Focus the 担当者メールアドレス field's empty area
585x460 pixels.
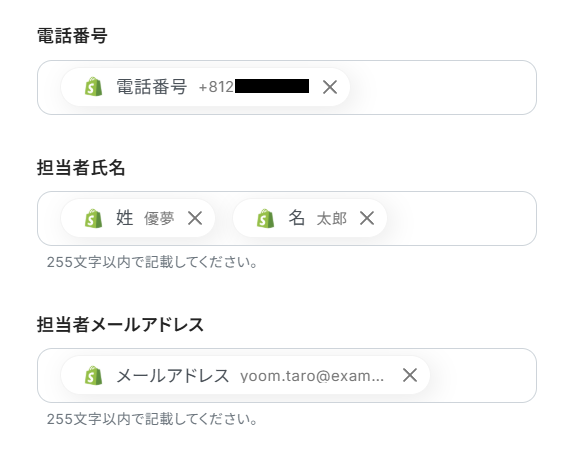481,375
